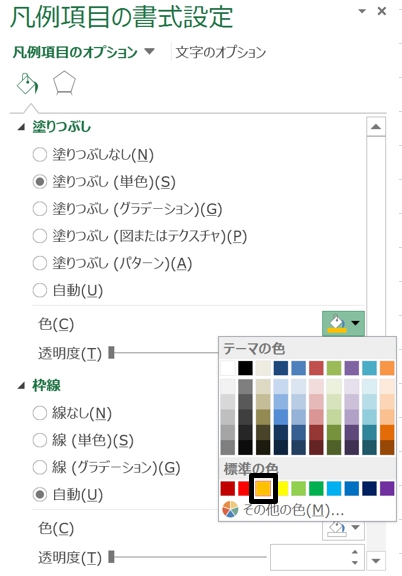Pick the purple standard color swatch
The width and height of the screenshot is (402, 576).
(x=387, y=489)
